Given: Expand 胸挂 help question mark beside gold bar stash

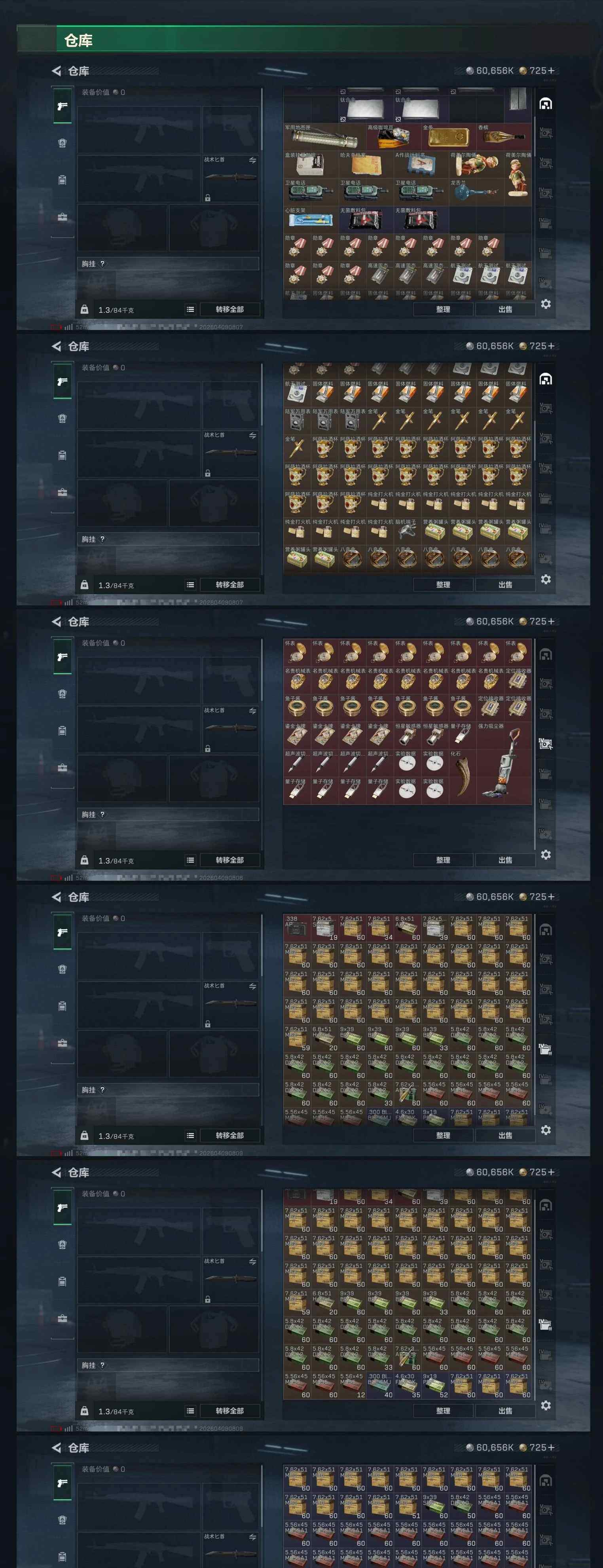Looking at the screenshot, I should pyautogui.click(x=102, y=264).
